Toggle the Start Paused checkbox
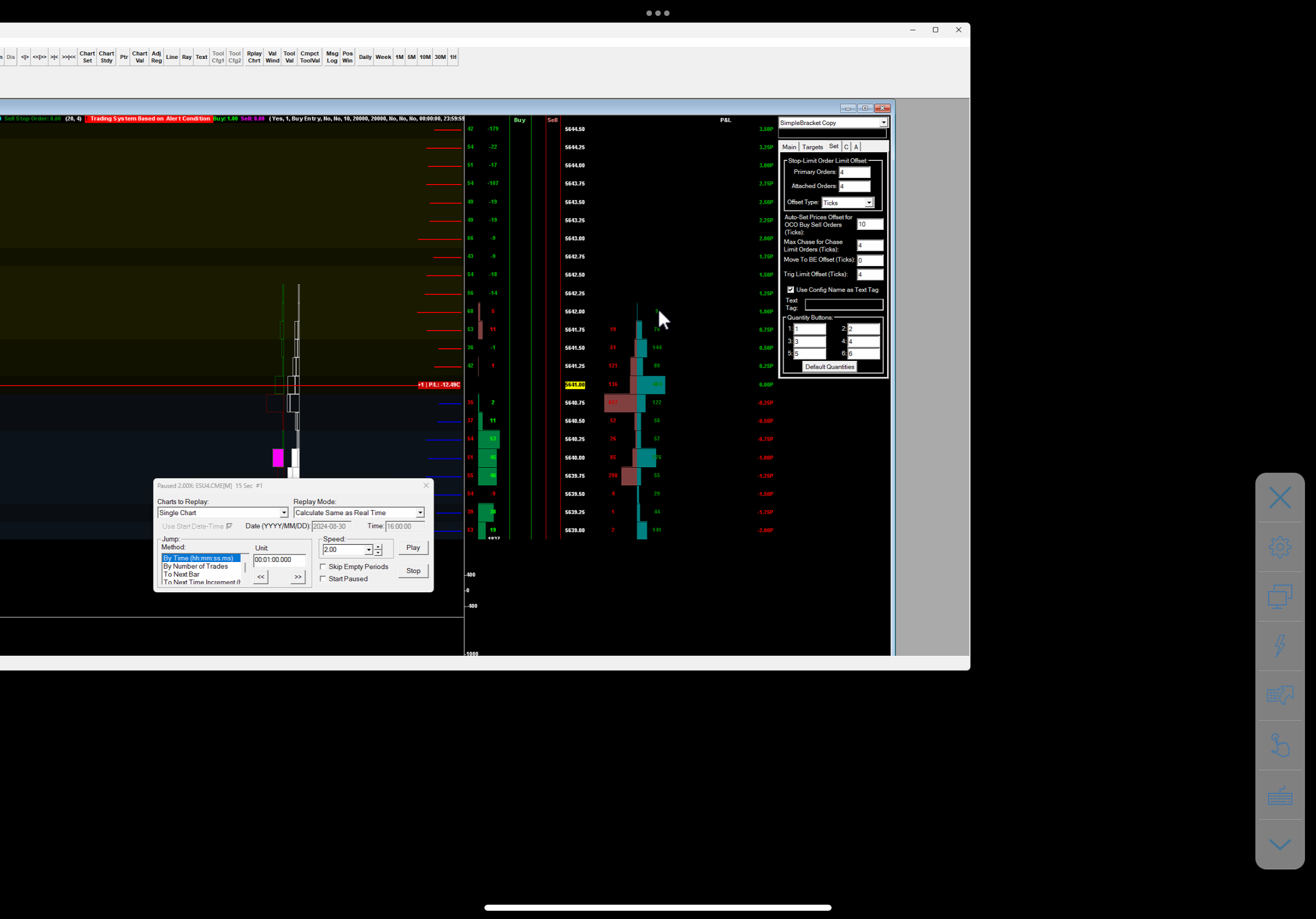 pyautogui.click(x=323, y=579)
